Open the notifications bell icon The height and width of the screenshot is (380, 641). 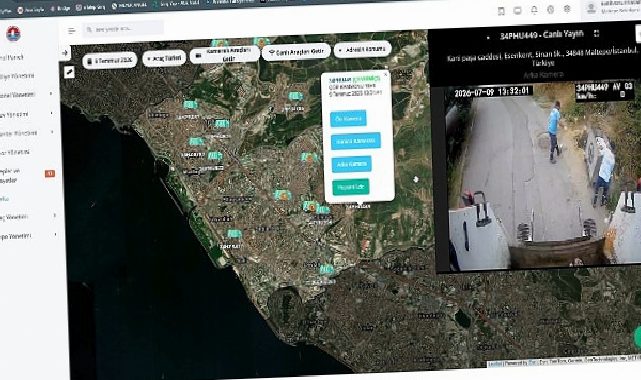[534, 10]
